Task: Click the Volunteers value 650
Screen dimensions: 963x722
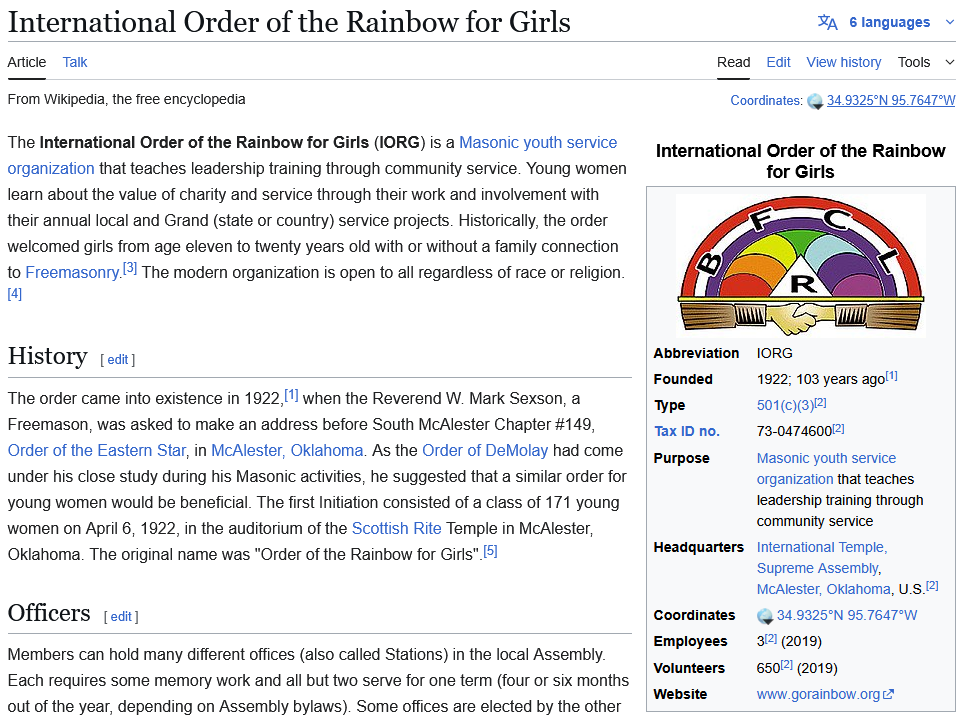Action: pos(768,668)
